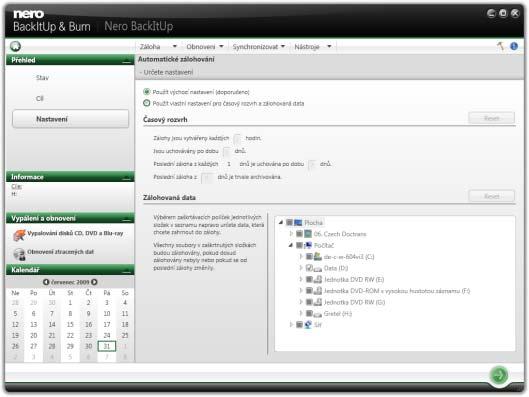This screenshot has height=397, width=529.
Task: Collapse the Vypálení a obnovení panel
Action: coord(127,219)
